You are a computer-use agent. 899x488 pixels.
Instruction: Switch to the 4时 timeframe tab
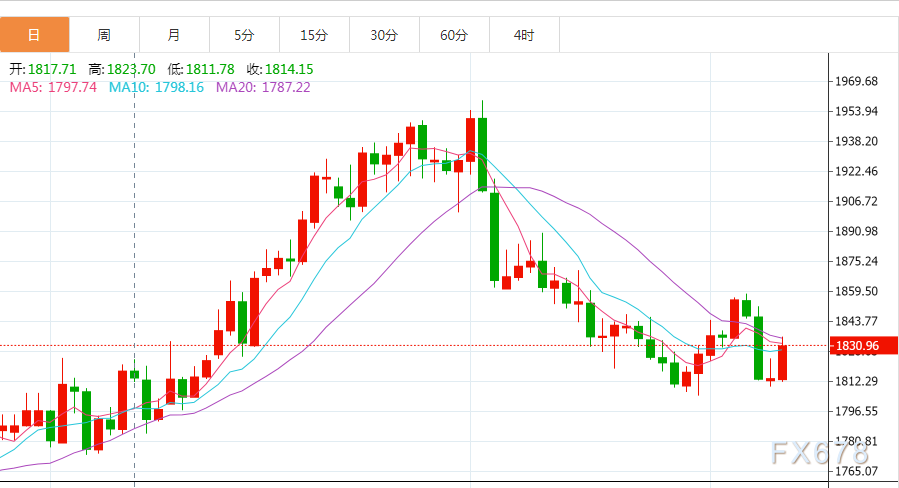click(524, 35)
